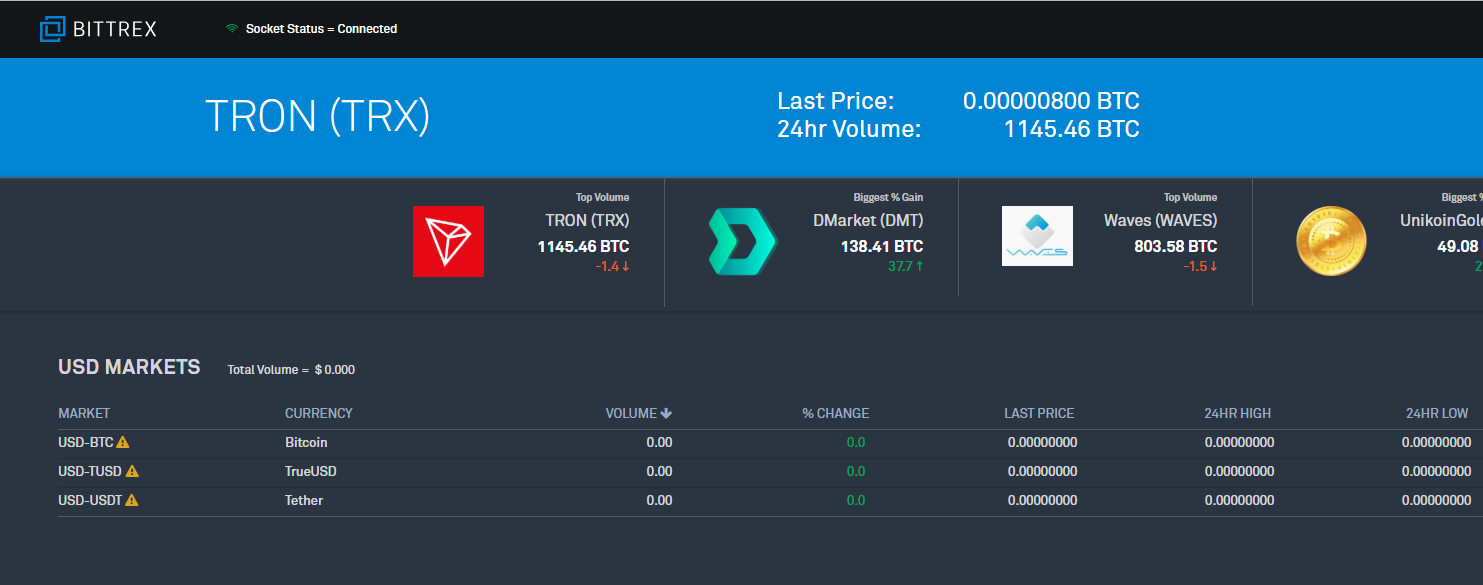Click the VOLUME sort arrow icon
This screenshot has height=585, width=1483.
pos(666,413)
